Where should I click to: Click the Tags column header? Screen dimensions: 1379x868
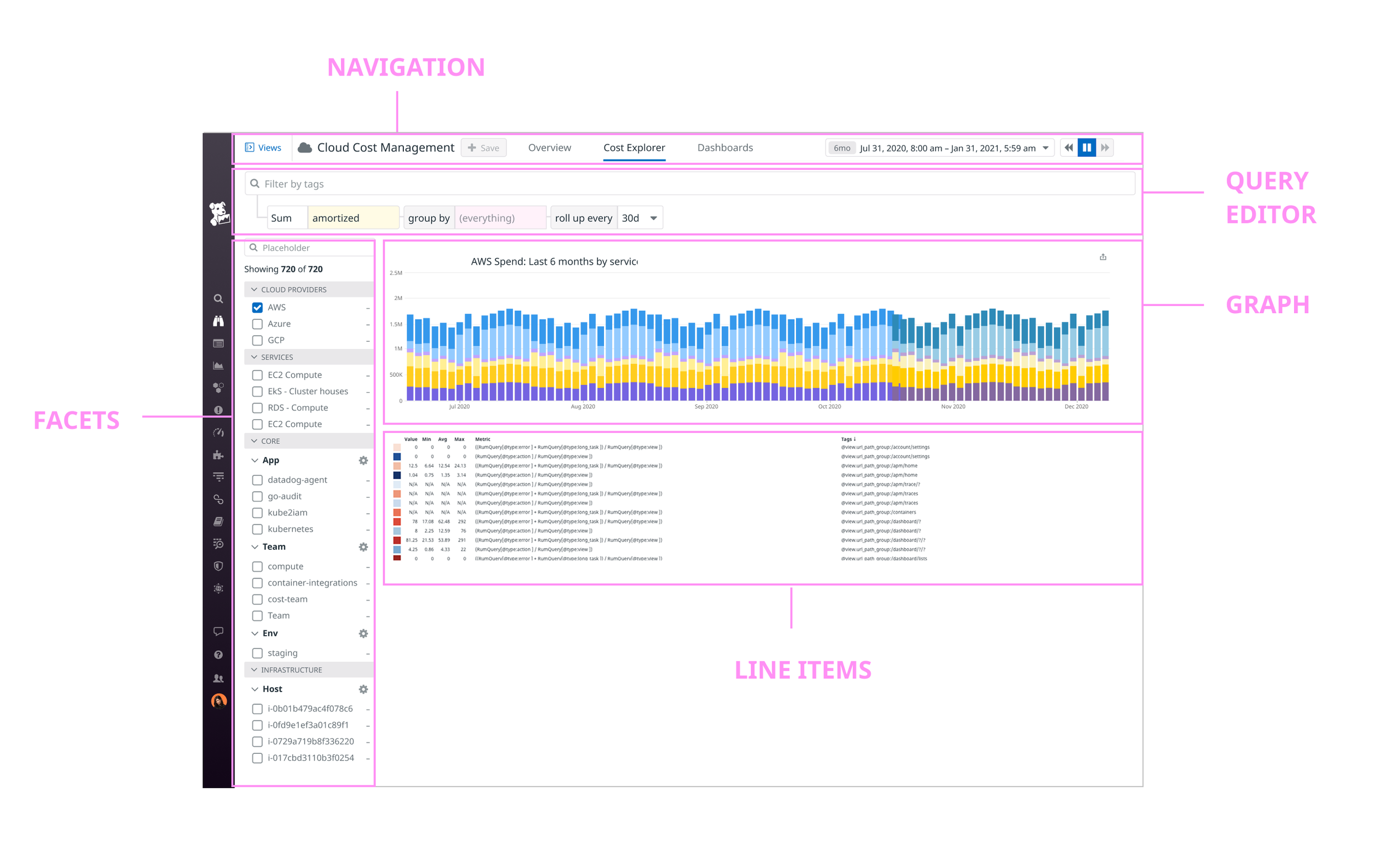[x=848, y=440]
